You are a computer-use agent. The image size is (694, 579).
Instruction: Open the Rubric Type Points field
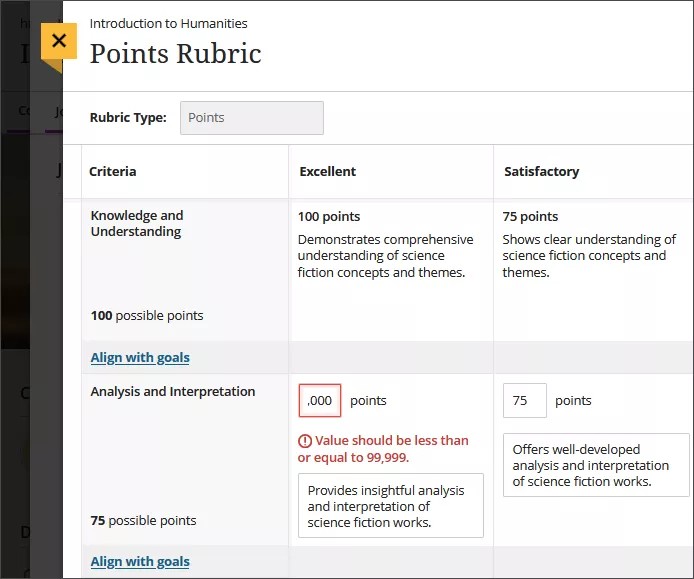pyautogui.click(x=251, y=118)
